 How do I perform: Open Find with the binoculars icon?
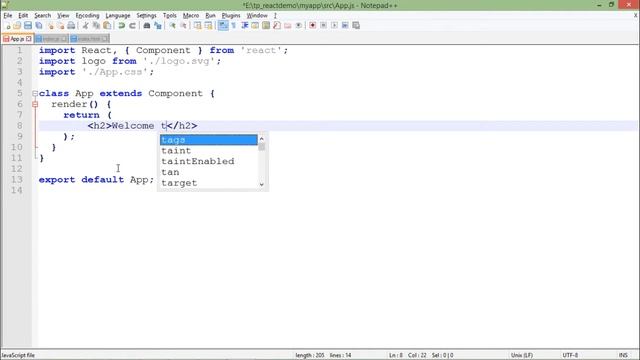coord(147,25)
